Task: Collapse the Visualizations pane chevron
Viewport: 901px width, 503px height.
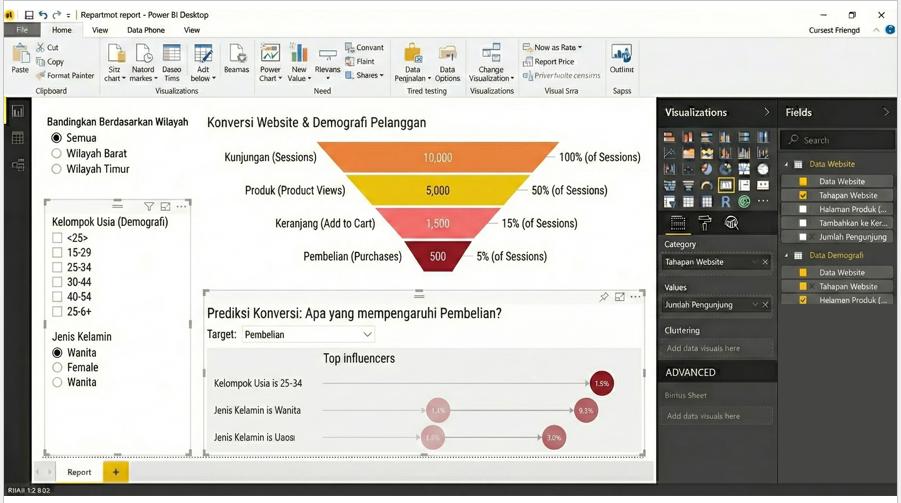Action: pyautogui.click(x=767, y=113)
